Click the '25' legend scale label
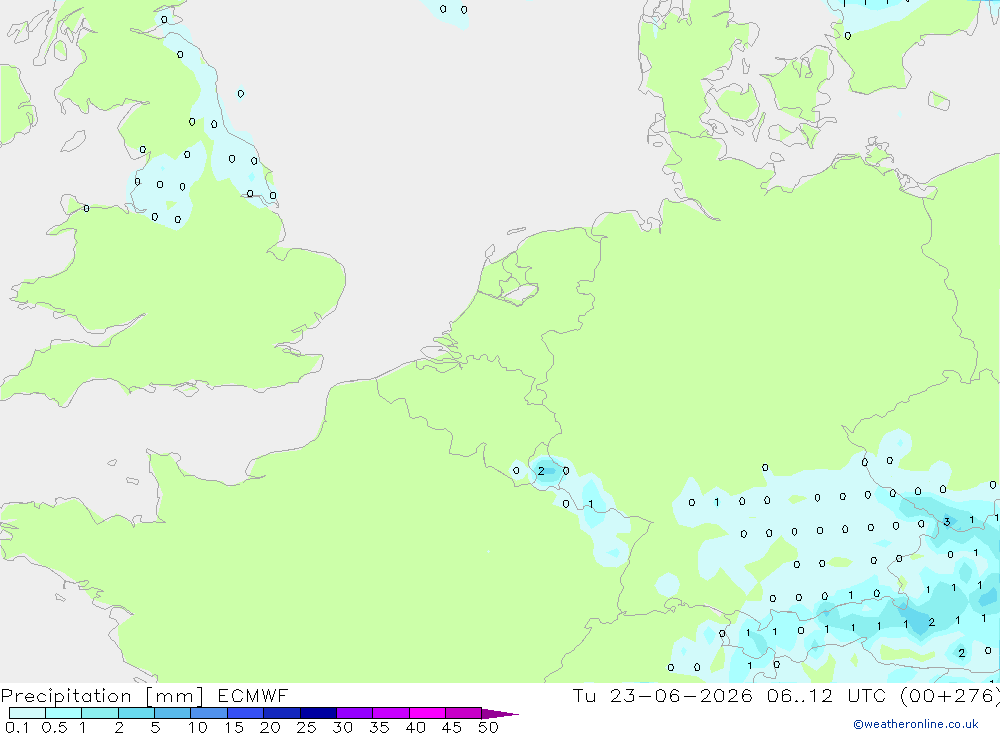 307,727
